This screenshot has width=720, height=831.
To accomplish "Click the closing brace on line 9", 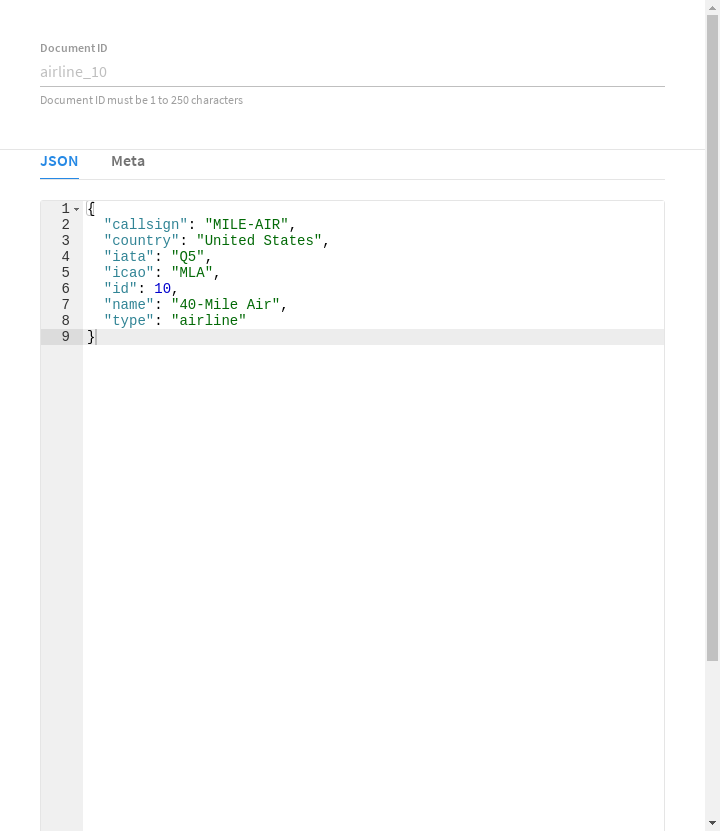I will pos(91,337).
